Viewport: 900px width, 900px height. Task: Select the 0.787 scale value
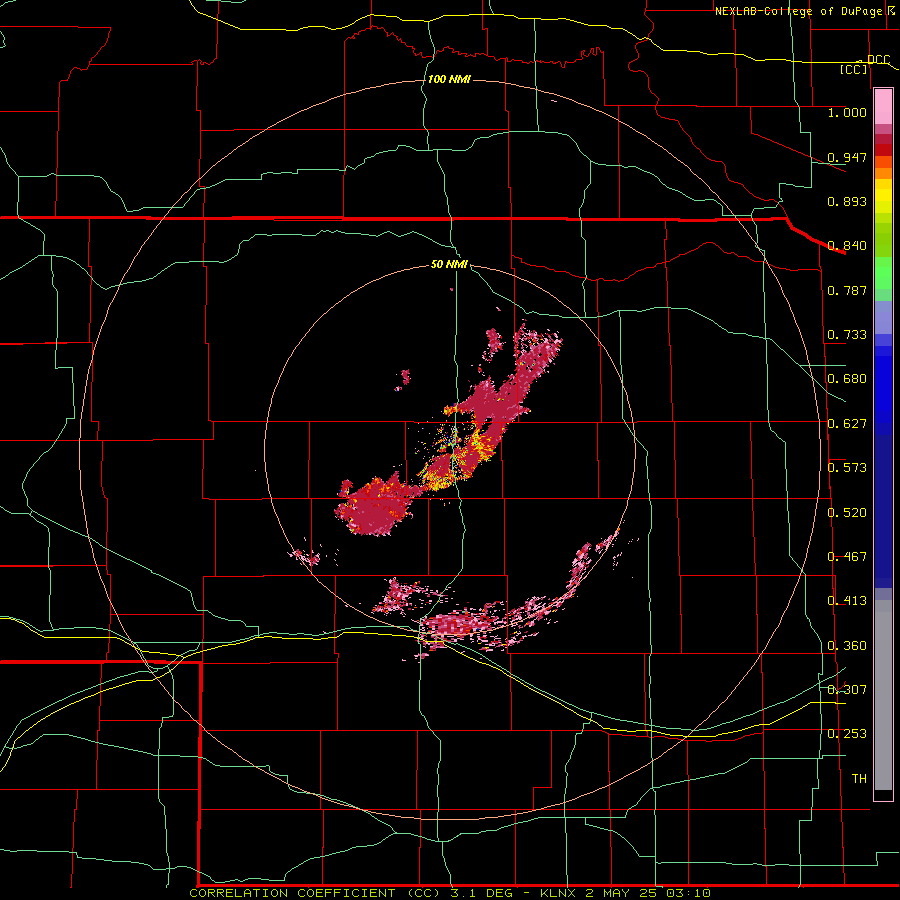pos(847,290)
